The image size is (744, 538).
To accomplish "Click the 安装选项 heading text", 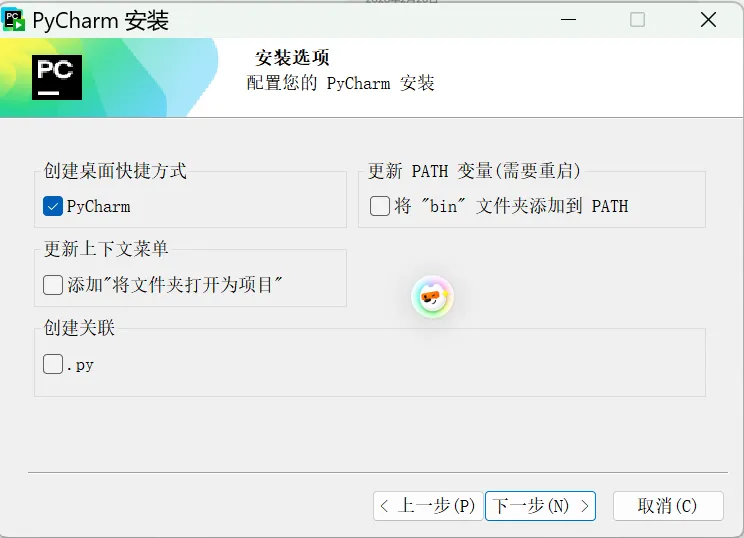I will (x=292, y=58).
